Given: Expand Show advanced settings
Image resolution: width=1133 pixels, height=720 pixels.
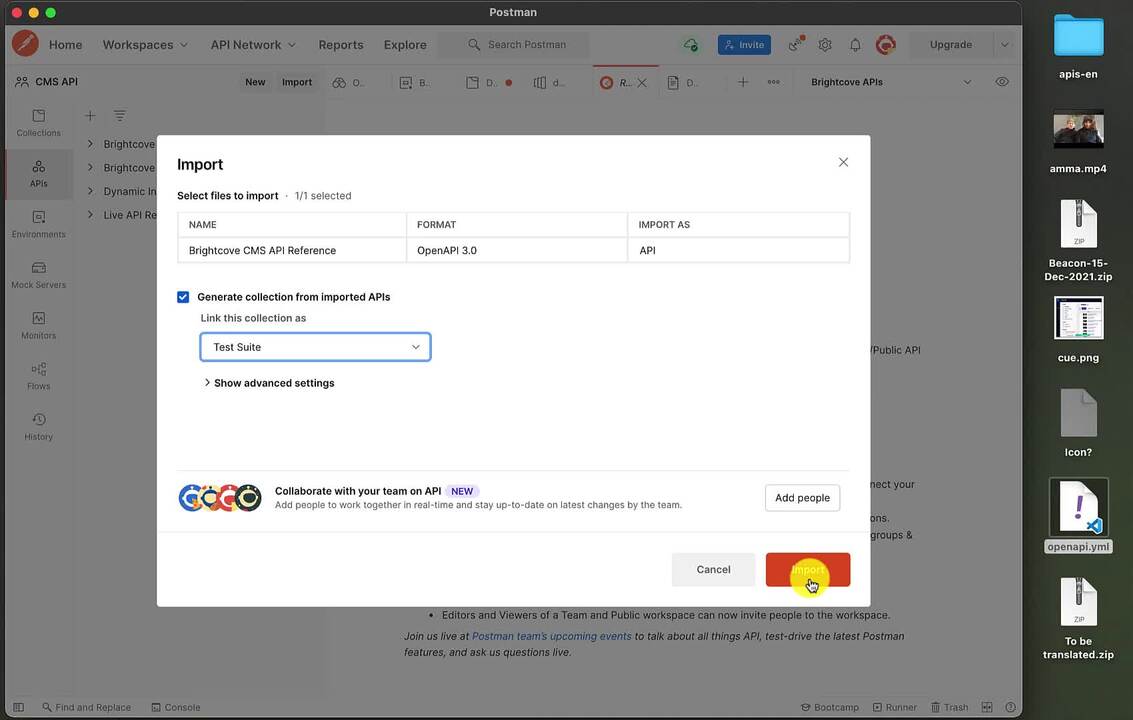Looking at the screenshot, I should [x=269, y=383].
